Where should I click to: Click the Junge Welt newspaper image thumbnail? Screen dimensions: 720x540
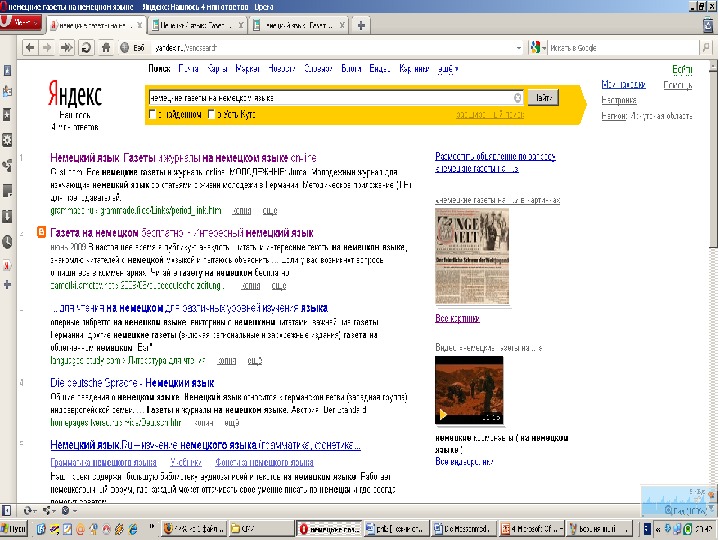pos(472,256)
